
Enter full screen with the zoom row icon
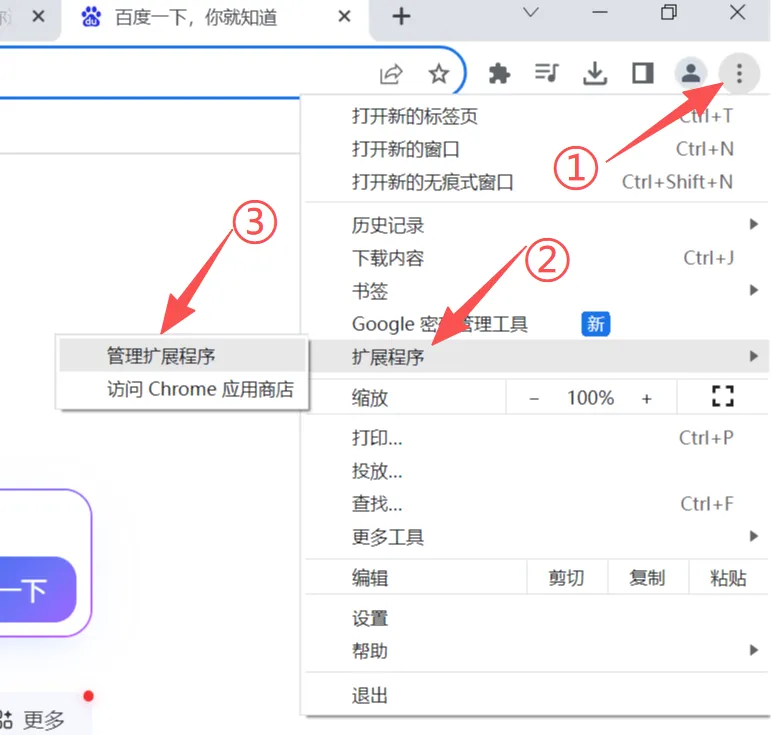coord(722,396)
